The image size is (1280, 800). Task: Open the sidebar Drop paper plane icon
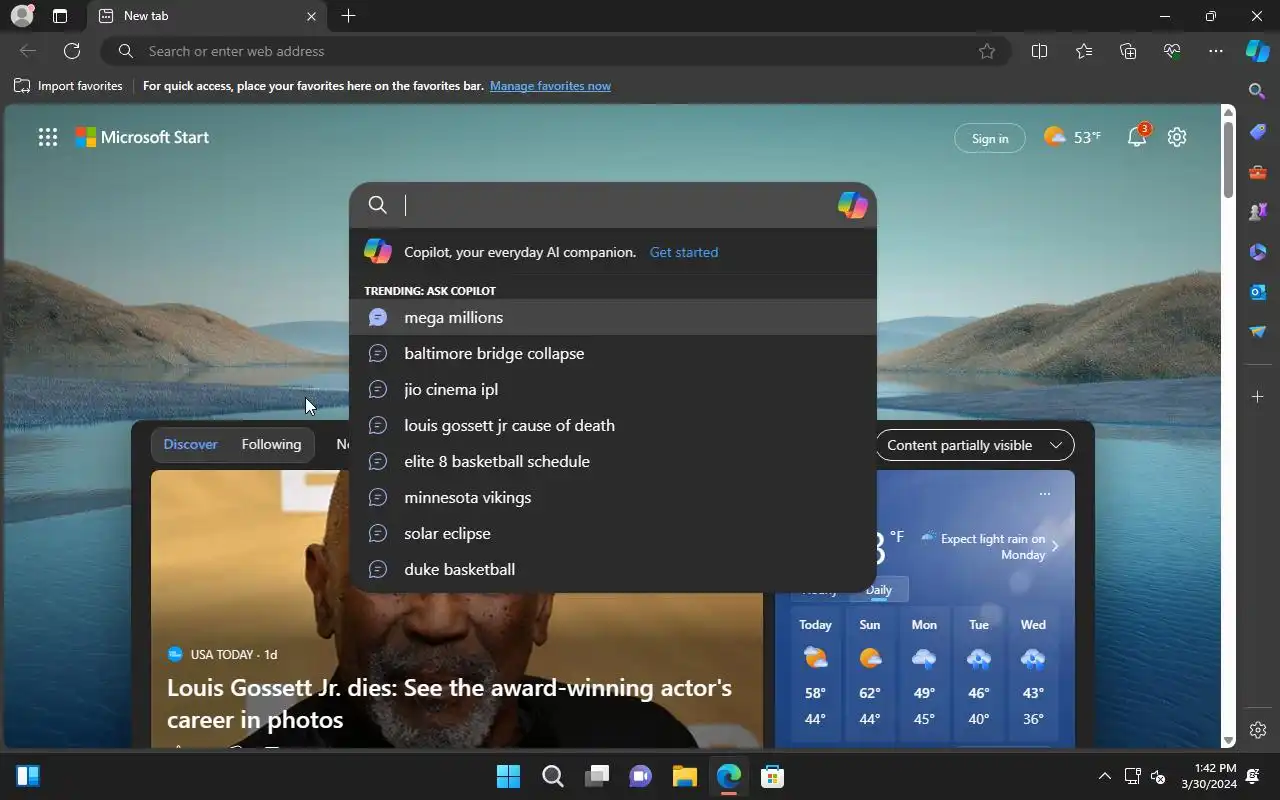click(1258, 331)
